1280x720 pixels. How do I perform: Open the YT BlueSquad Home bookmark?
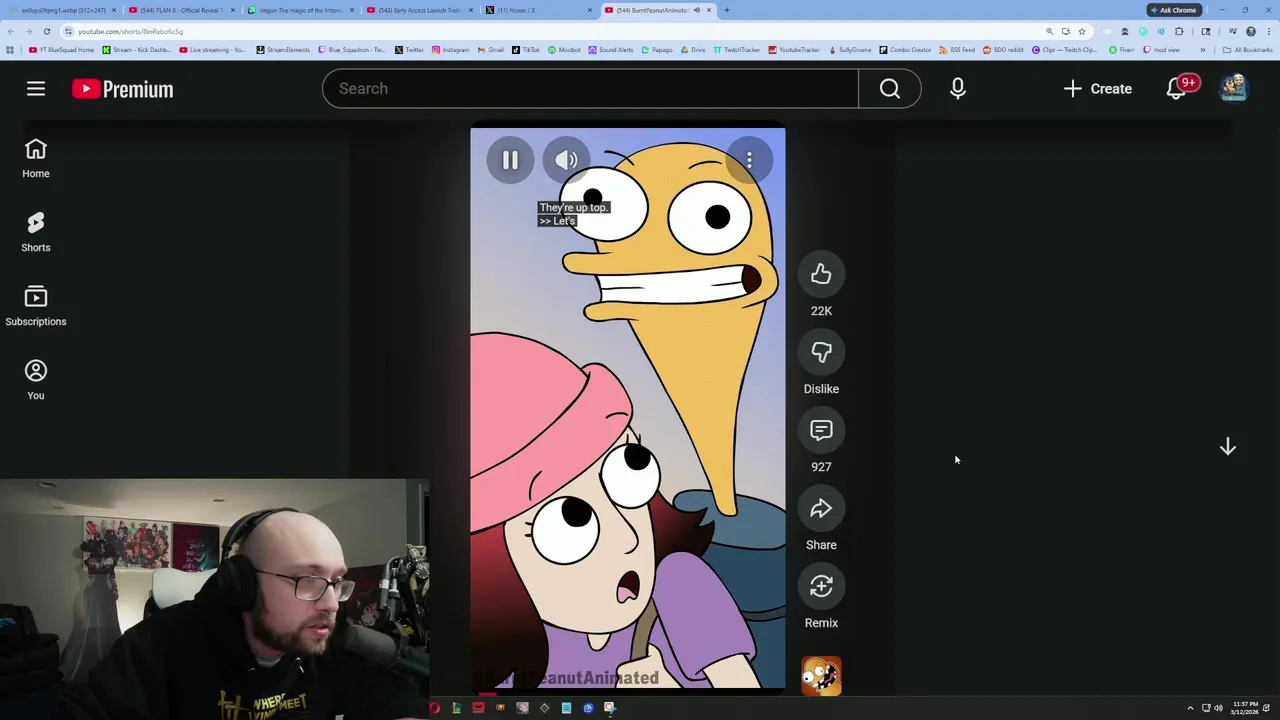[x=61, y=50]
